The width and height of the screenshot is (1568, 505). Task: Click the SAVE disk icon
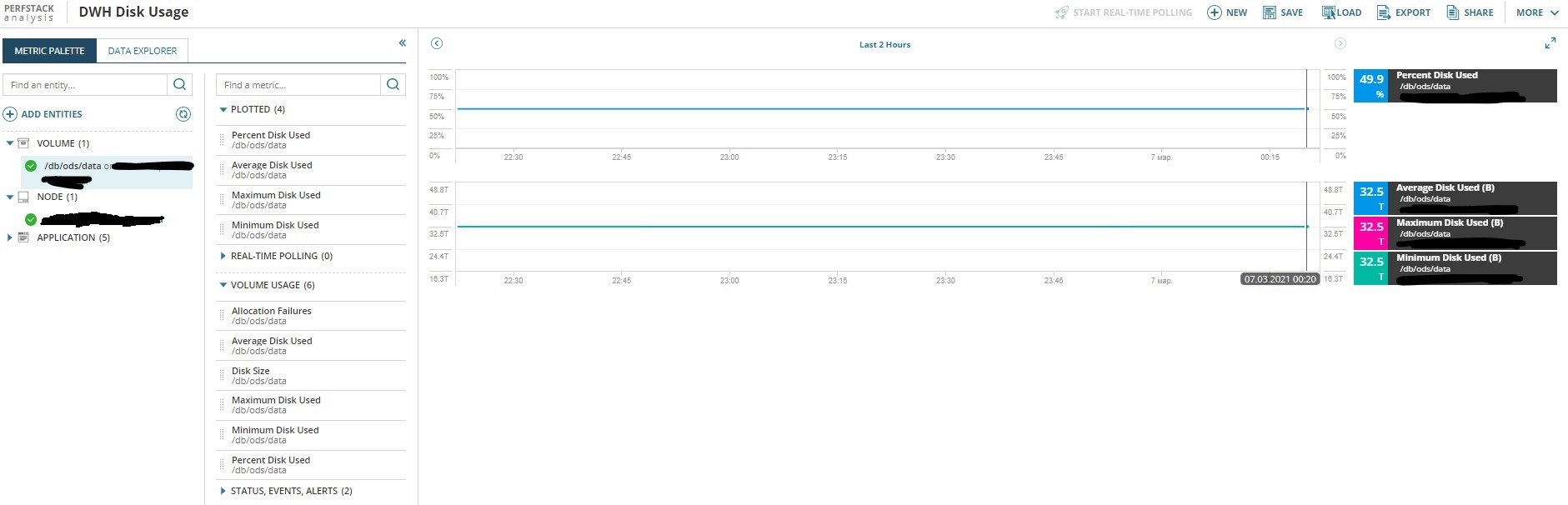click(x=1270, y=12)
